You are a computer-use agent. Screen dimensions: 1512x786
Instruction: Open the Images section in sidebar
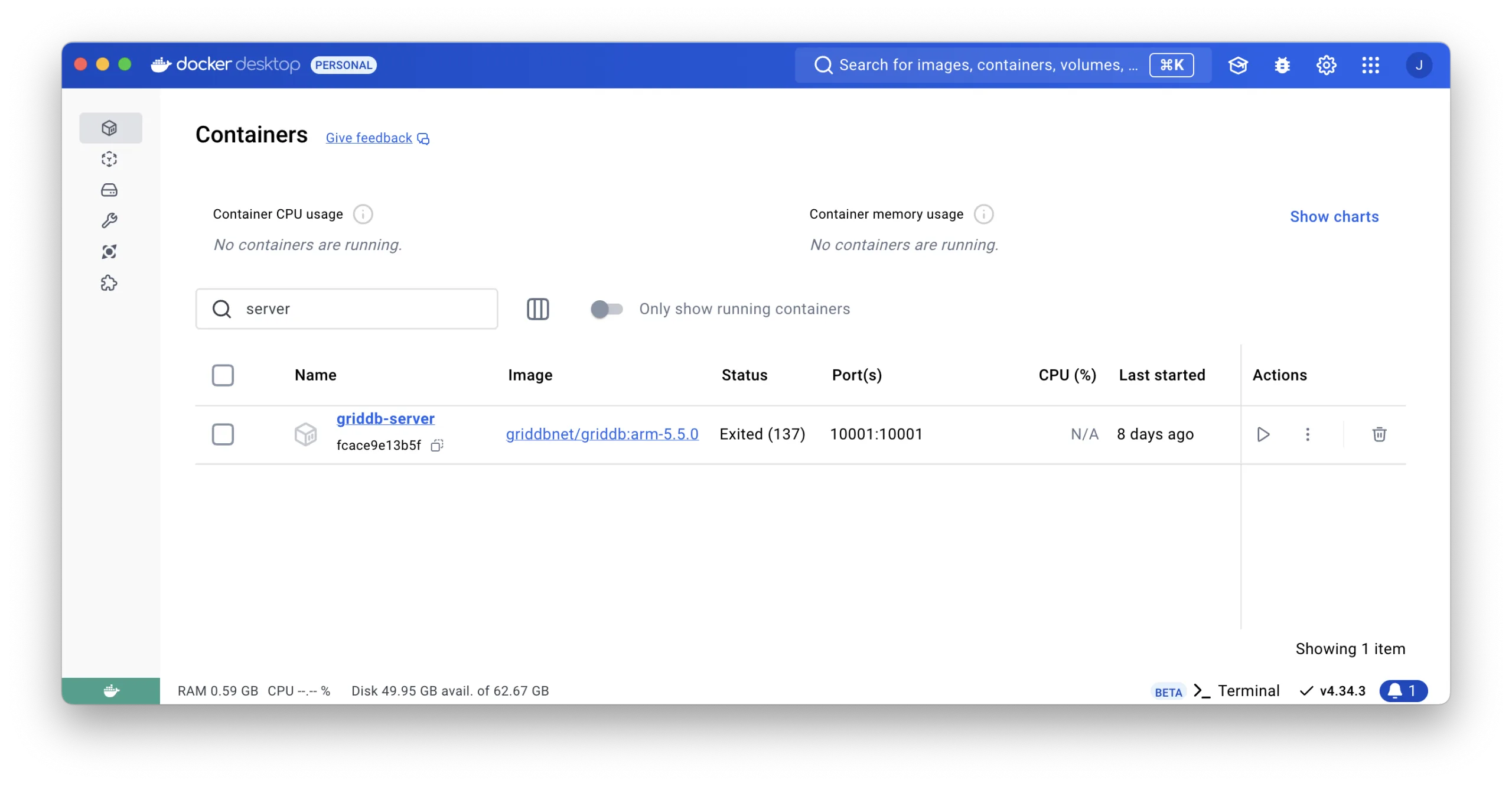click(109, 159)
